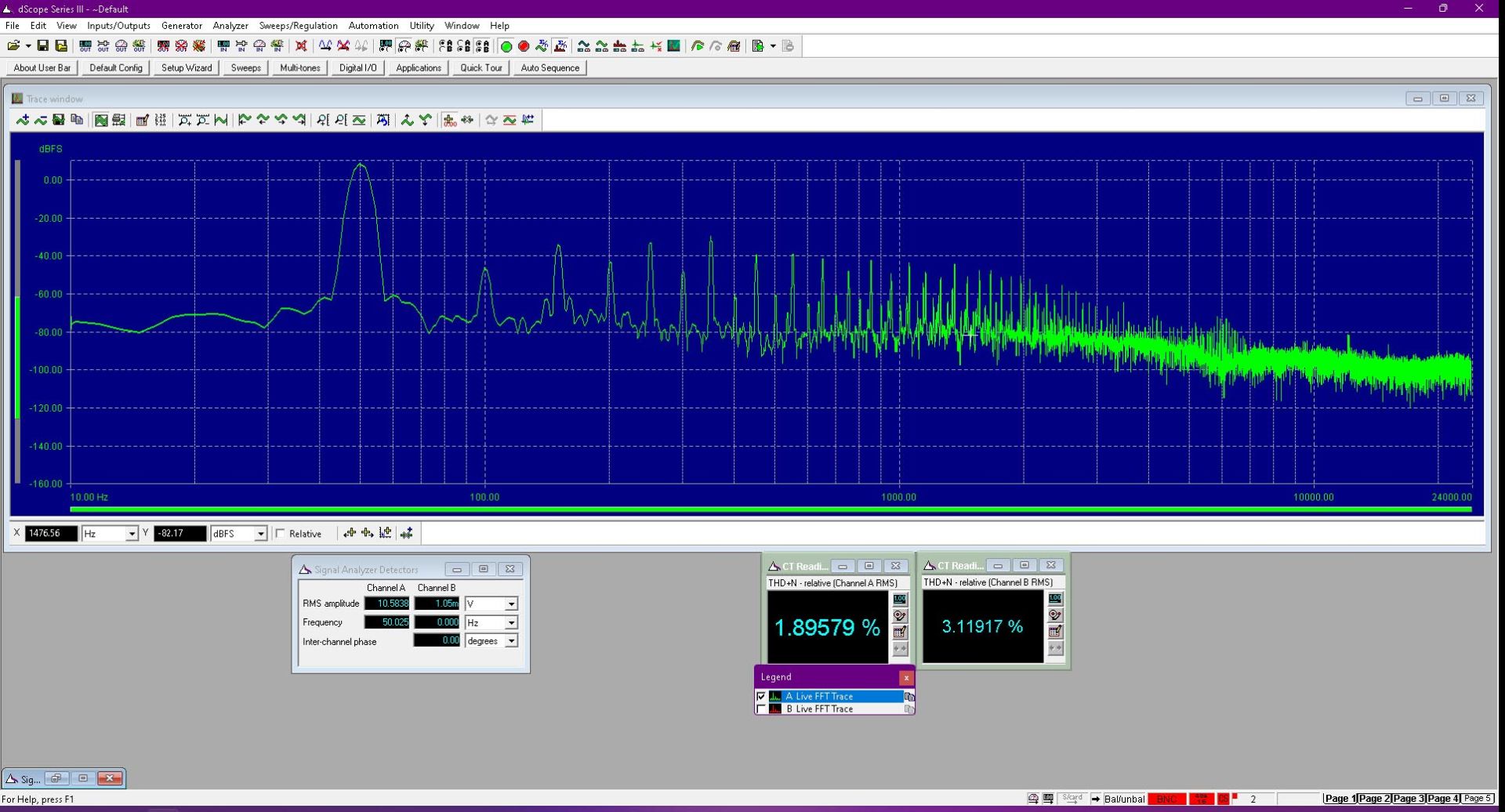Click copy icon on B Live FFT Trace row

tap(909, 709)
